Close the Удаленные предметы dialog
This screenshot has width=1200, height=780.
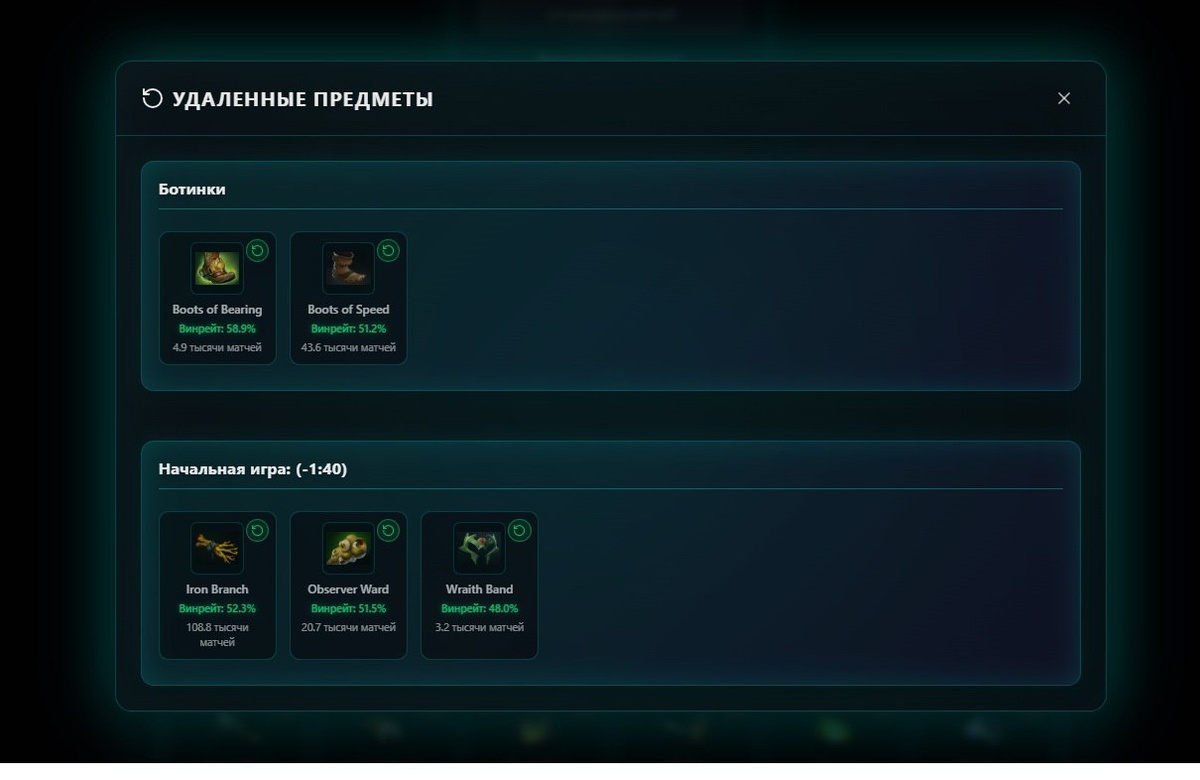pyautogui.click(x=1064, y=98)
